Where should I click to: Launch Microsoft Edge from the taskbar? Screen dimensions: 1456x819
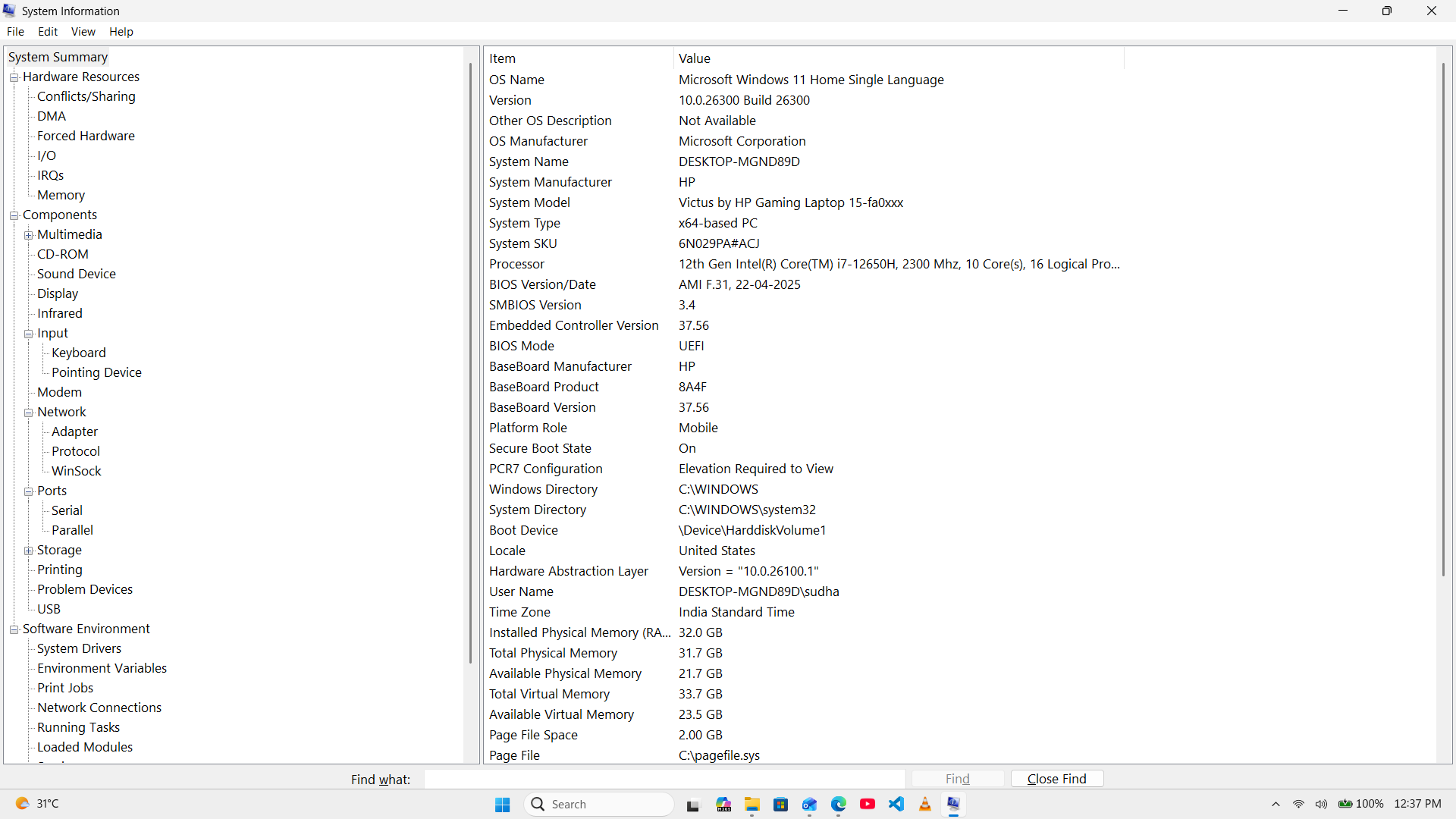tap(839, 805)
